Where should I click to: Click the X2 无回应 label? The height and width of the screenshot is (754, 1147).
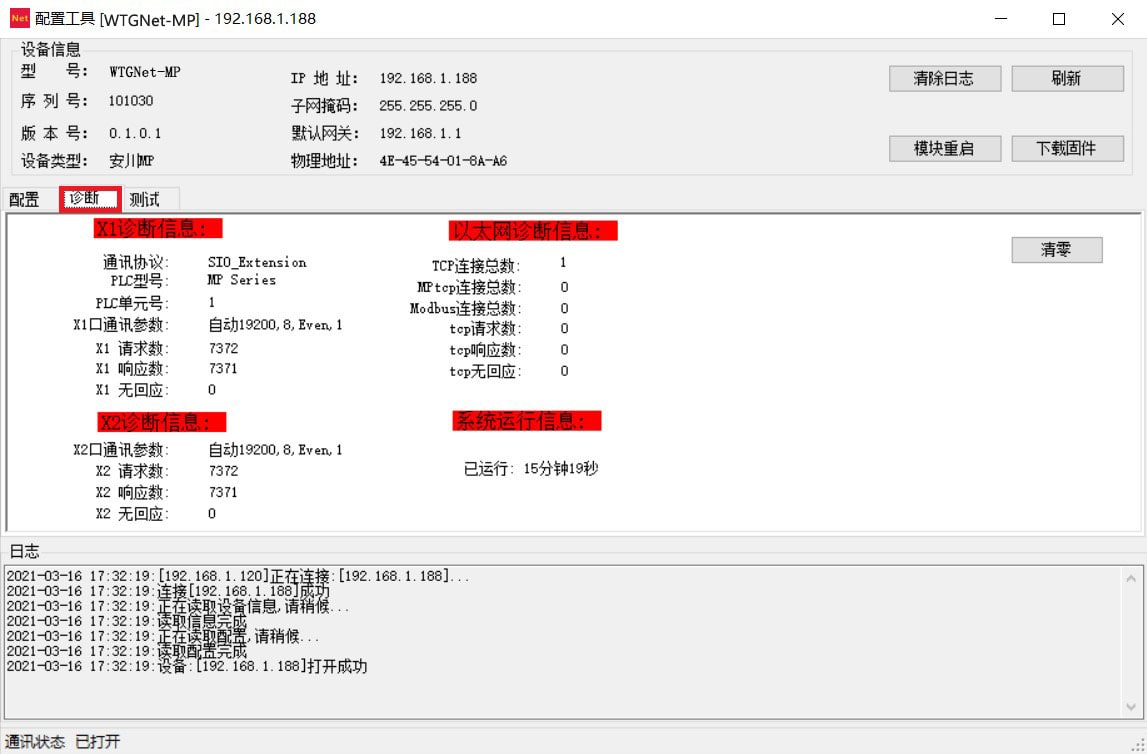[x=132, y=514]
